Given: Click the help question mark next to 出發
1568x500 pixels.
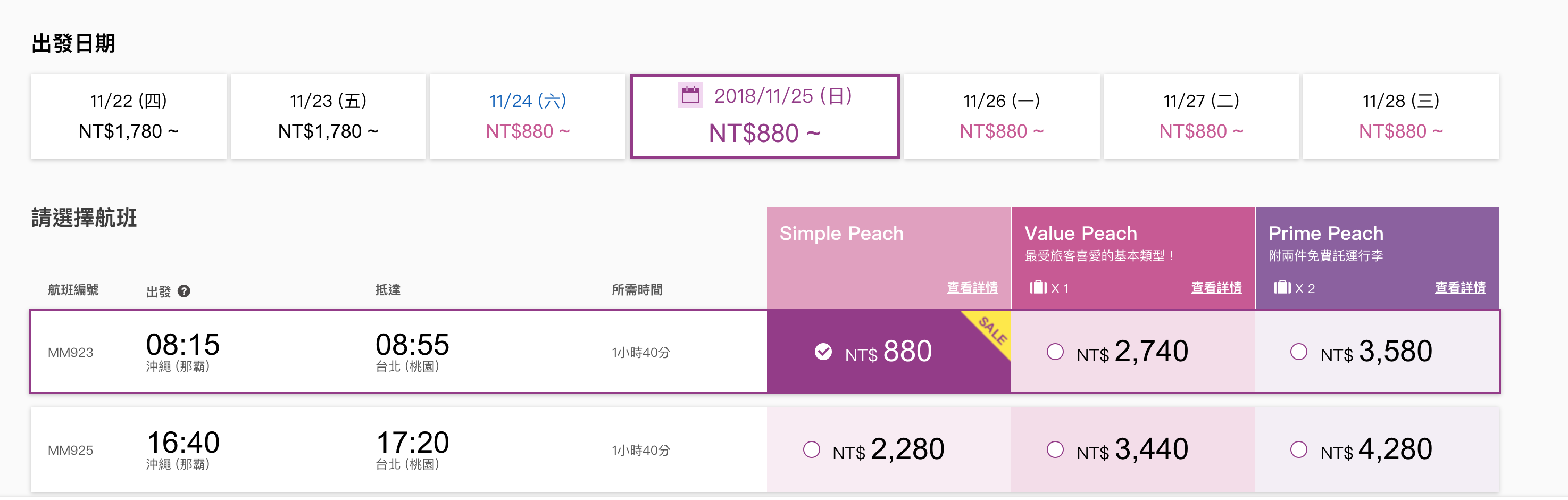Looking at the screenshot, I should pos(184,291).
